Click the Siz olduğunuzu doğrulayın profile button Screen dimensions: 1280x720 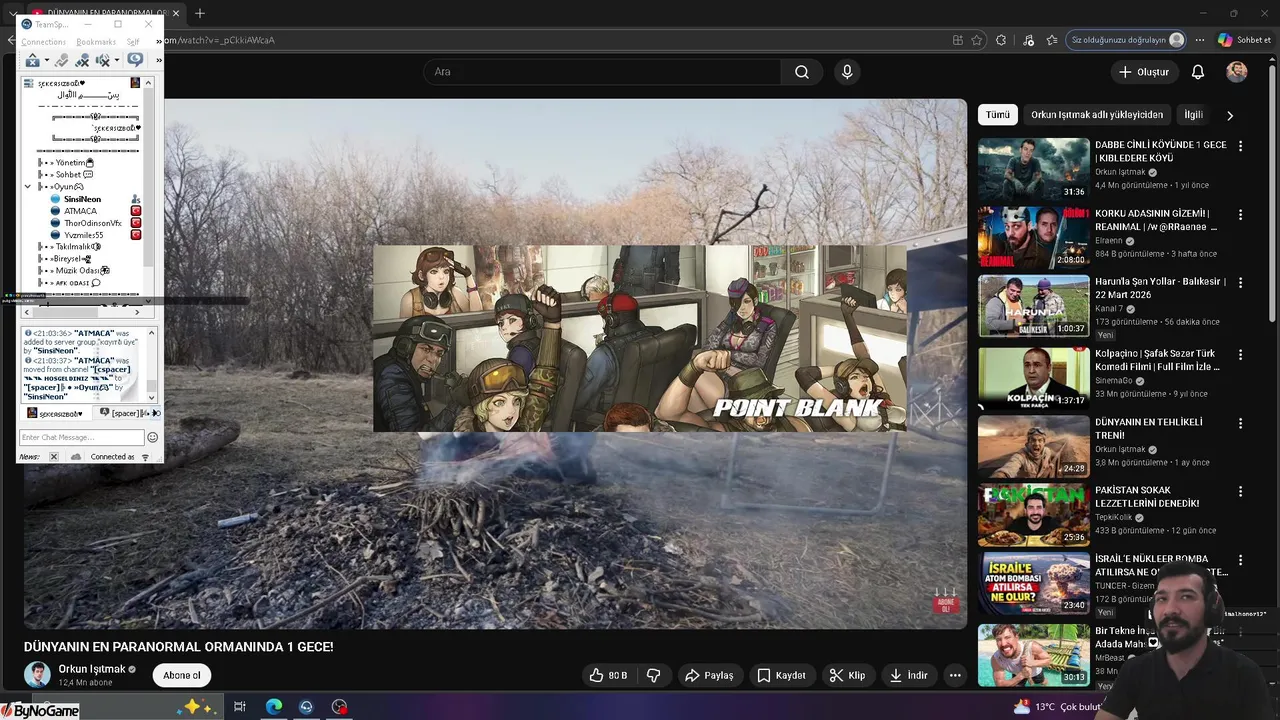(1127, 40)
